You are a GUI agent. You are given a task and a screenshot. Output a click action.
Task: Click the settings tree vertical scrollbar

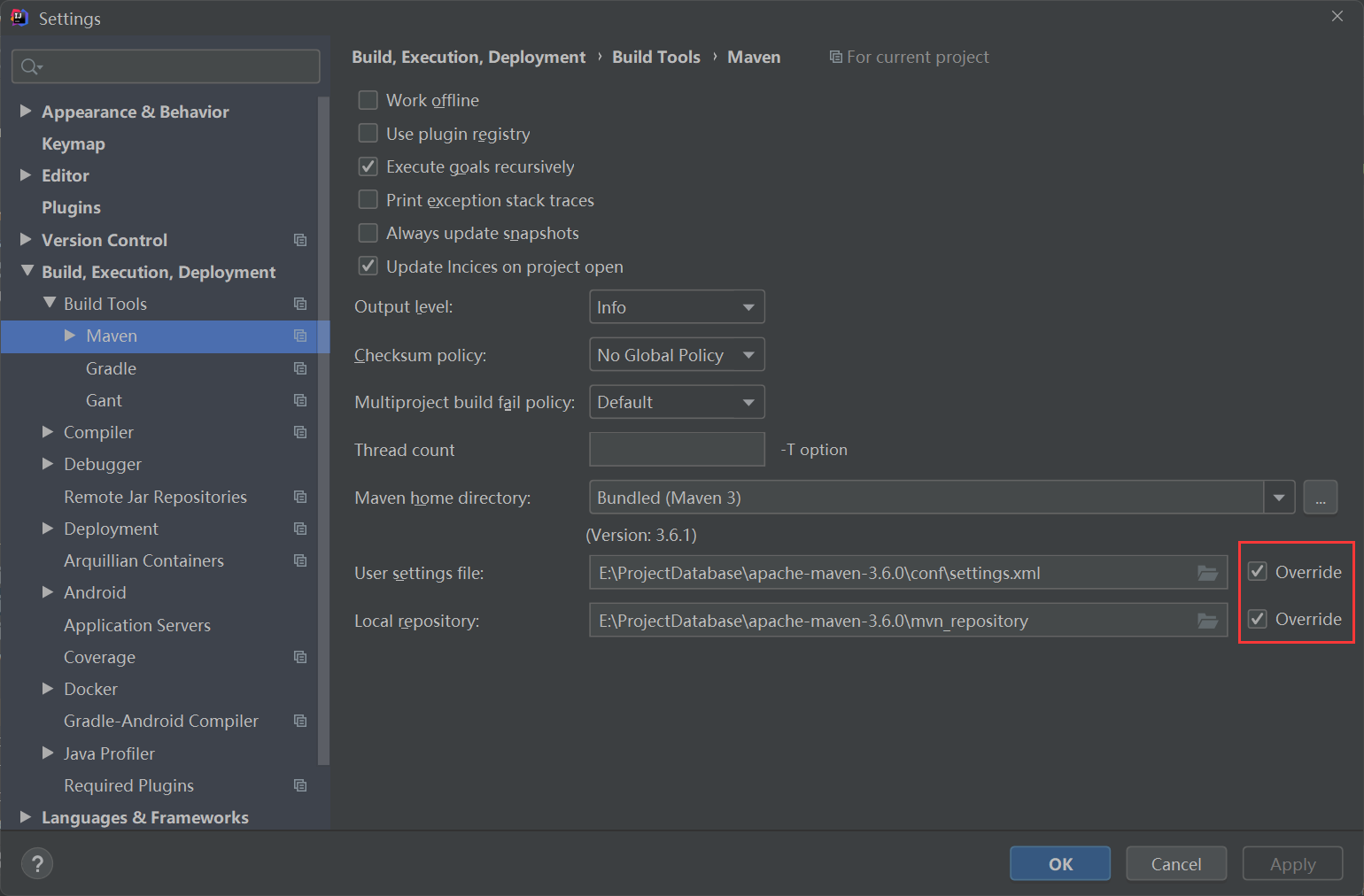click(x=323, y=429)
